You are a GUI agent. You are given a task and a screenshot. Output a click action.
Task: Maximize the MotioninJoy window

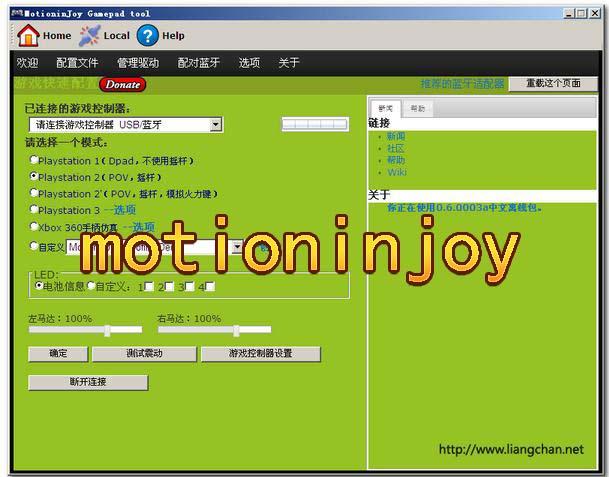pos(581,14)
